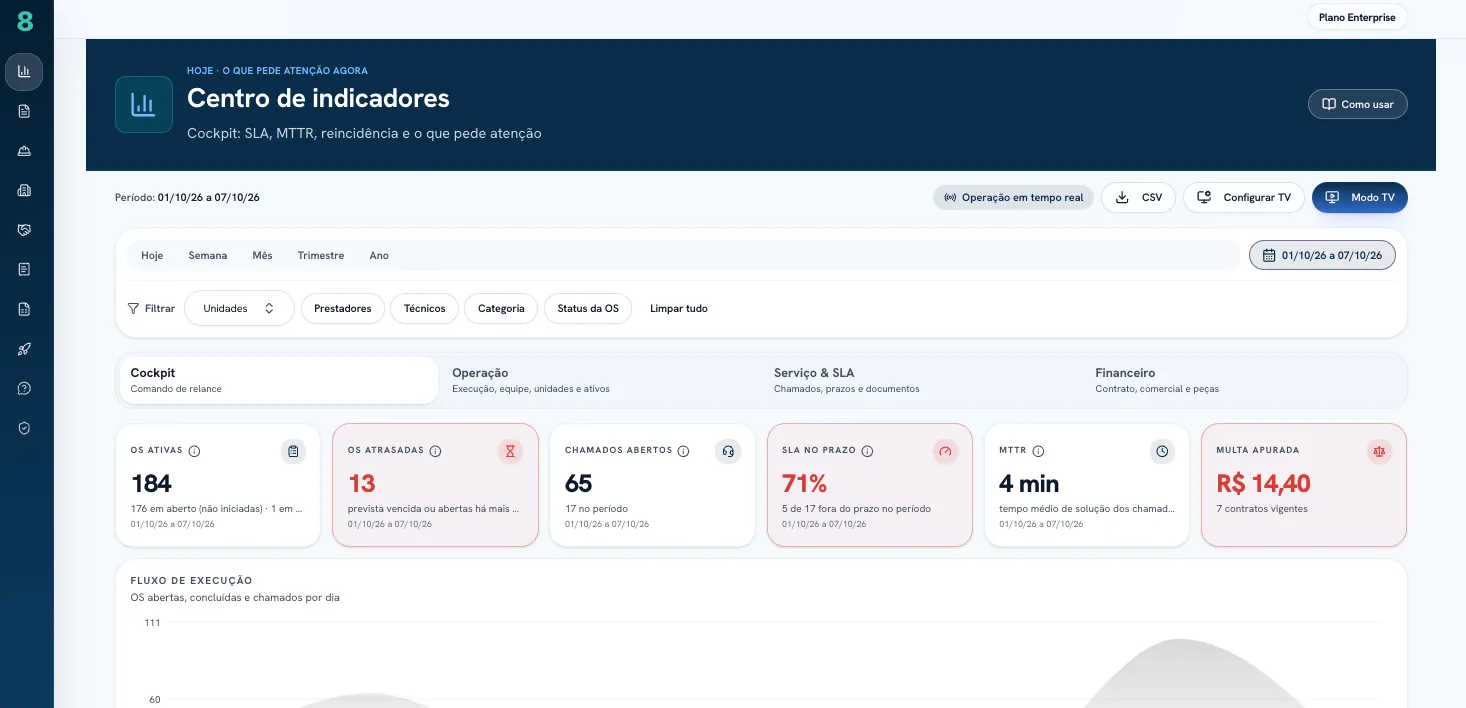Click the hourglass icon on OS Atrasadas card
This screenshot has width=1466, height=708.
[510, 452]
